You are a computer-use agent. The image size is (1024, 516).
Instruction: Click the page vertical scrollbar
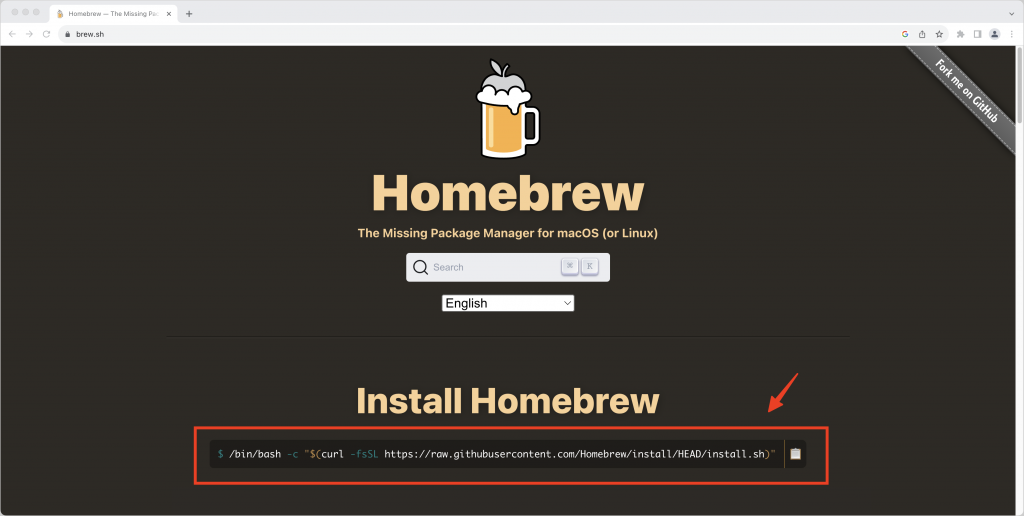(x=1019, y=85)
